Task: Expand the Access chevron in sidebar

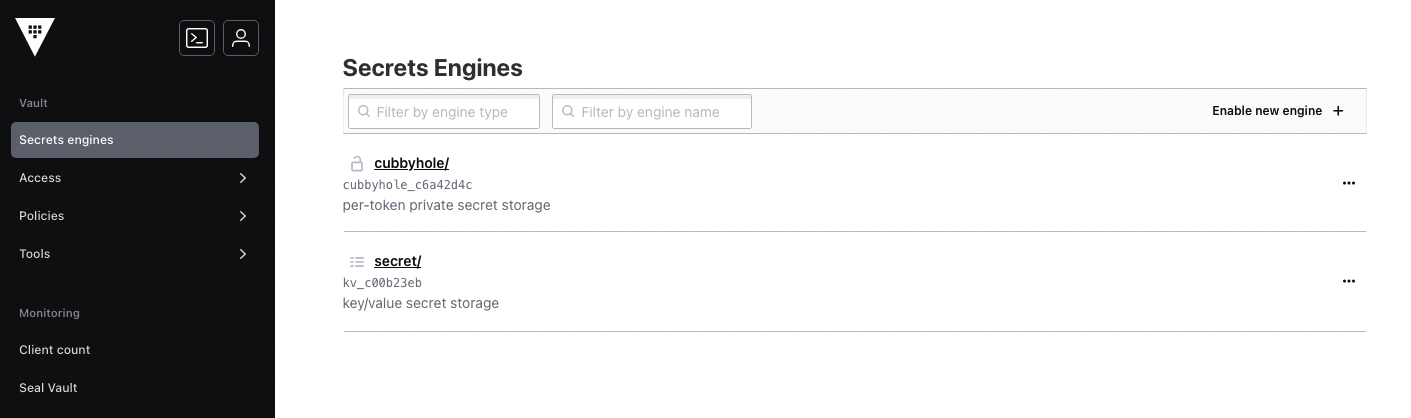Action: click(243, 178)
